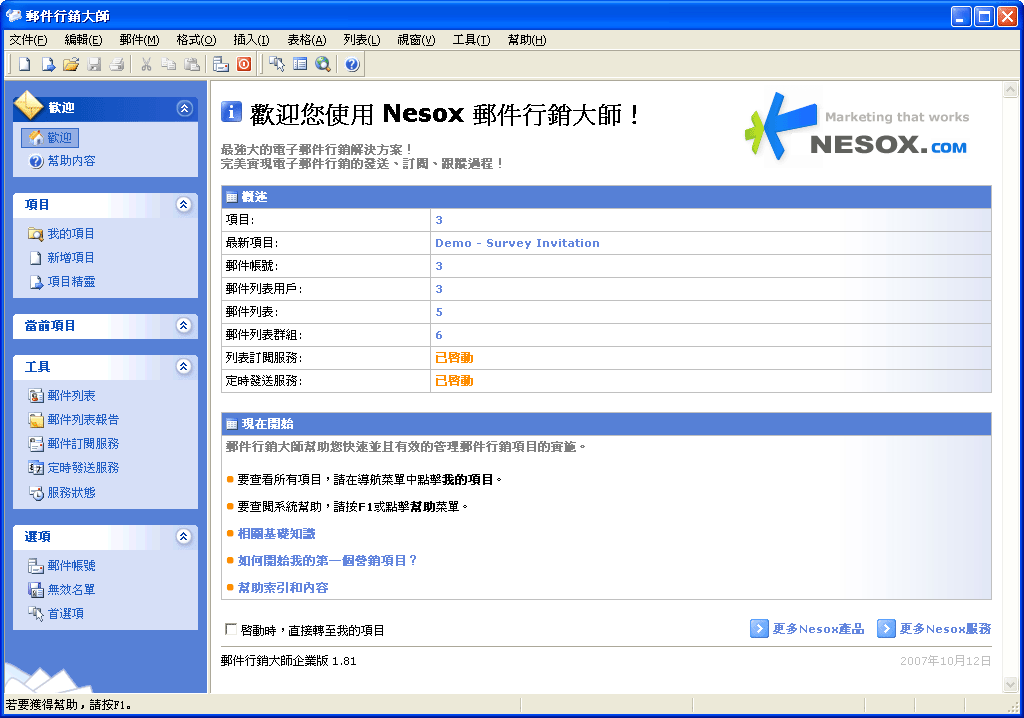Expand the 當前項目 sidebar panel
The image size is (1024, 718).
coord(183,326)
